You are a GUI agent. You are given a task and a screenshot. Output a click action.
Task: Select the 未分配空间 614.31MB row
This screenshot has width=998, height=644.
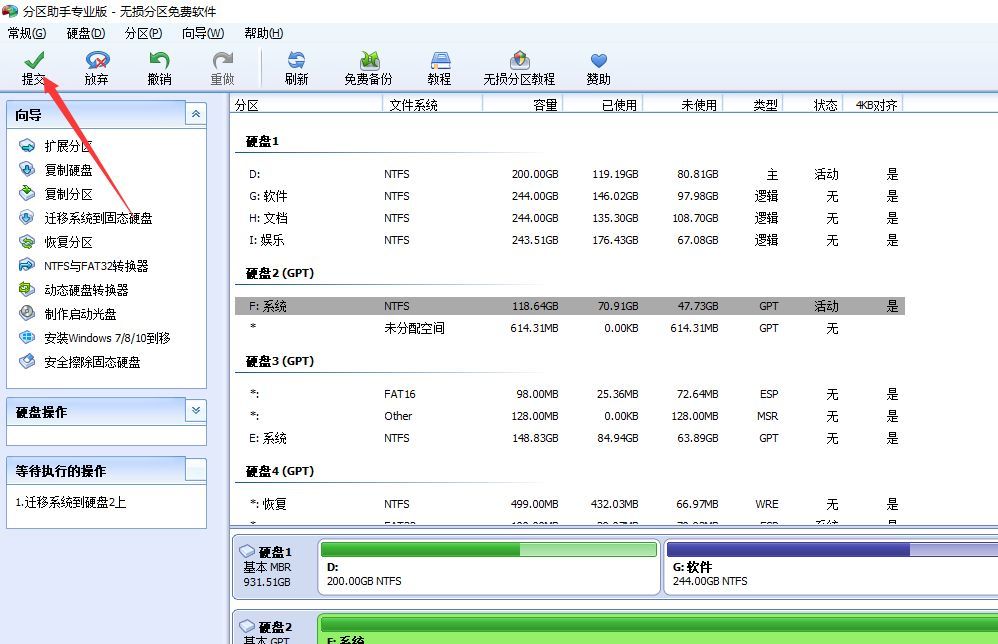(x=570, y=328)
